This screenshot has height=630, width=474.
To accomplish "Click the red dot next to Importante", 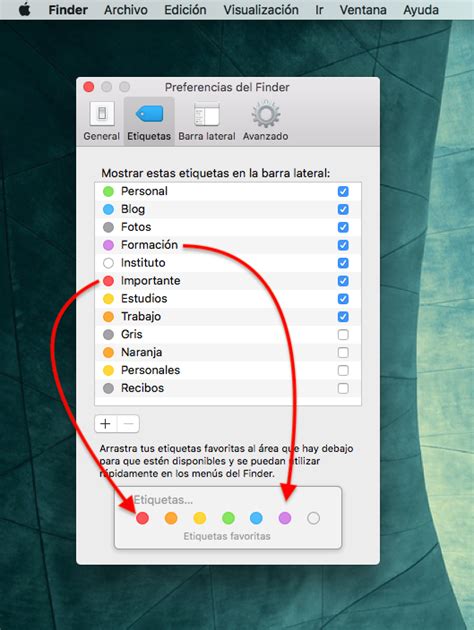I will 108,281.
